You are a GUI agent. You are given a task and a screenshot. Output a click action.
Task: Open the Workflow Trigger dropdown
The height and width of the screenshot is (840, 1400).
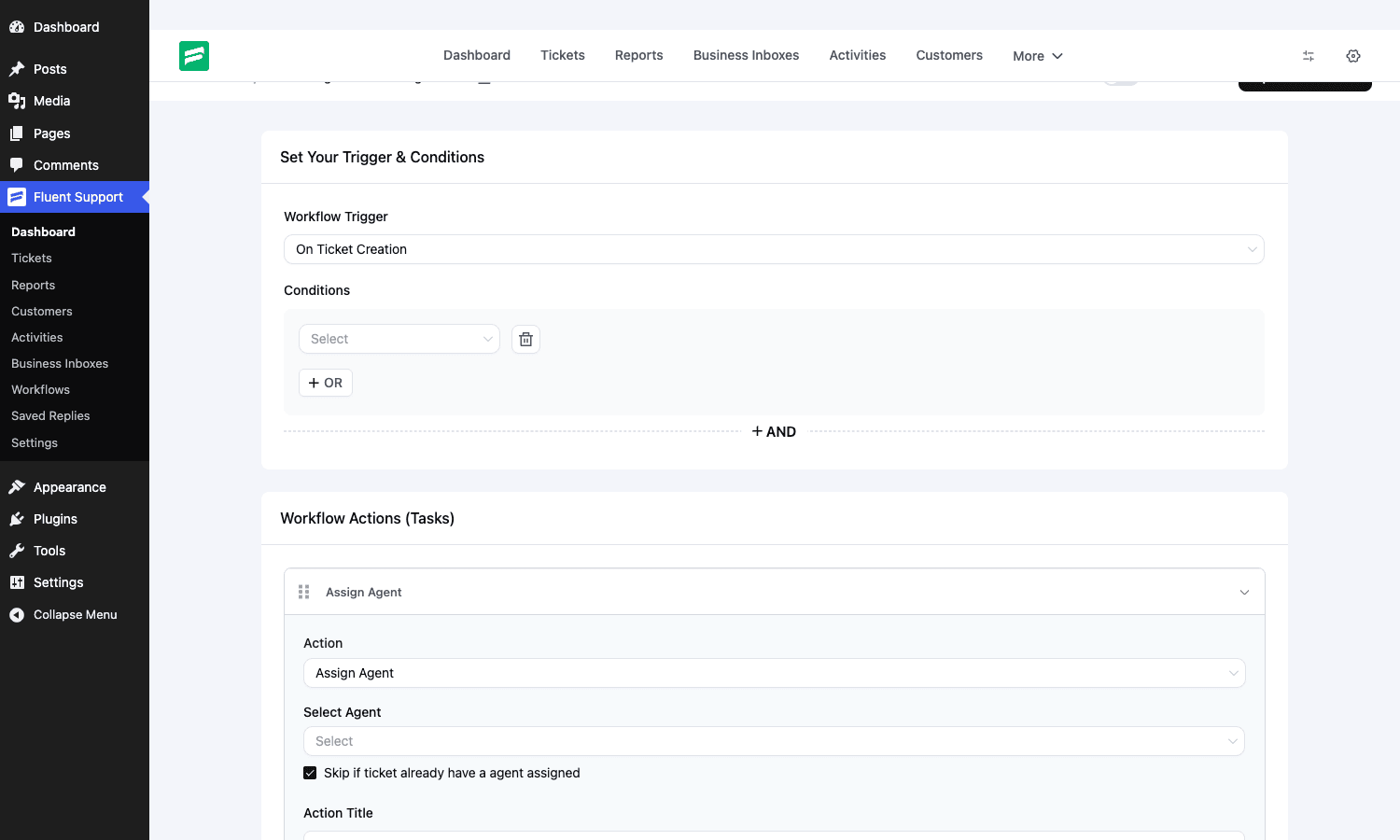(774, 249)
